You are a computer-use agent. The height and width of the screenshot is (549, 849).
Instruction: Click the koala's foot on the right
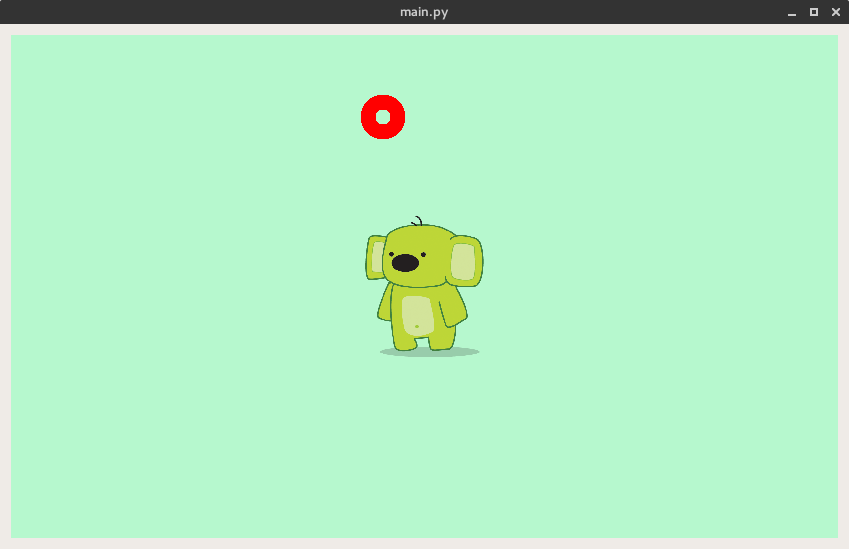pyautogui.click(x=441, y=342)
